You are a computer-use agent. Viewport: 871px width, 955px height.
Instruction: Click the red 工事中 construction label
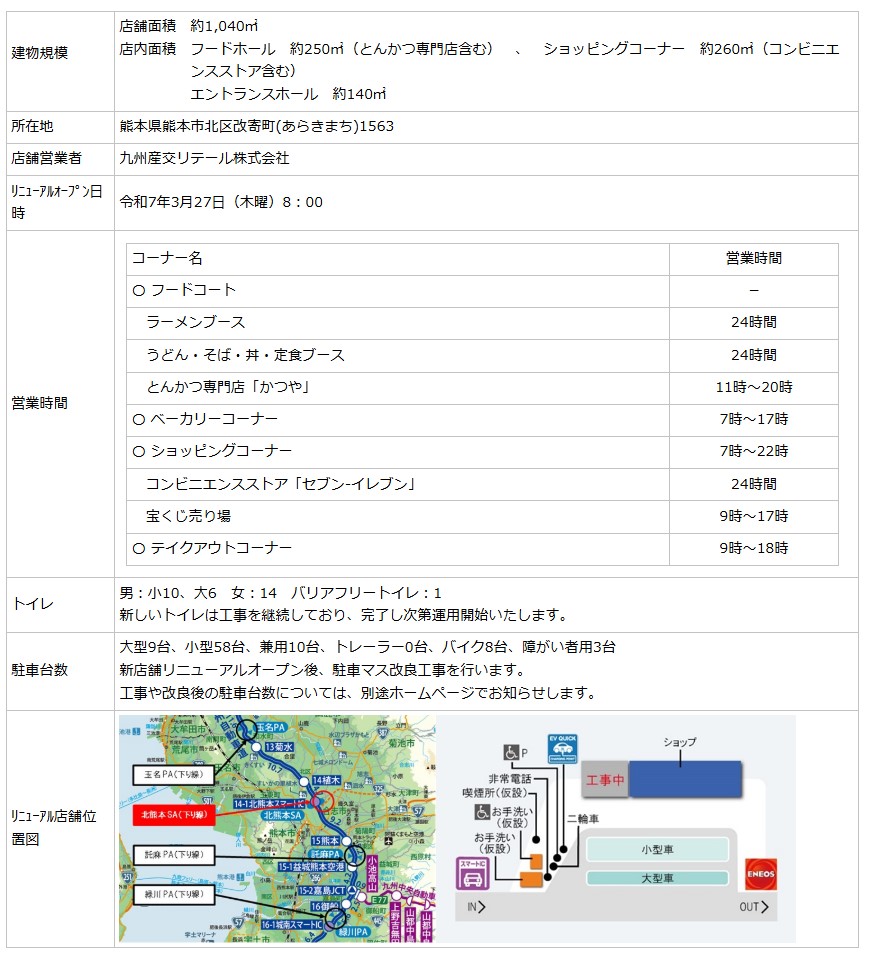(x=605, y=780)
